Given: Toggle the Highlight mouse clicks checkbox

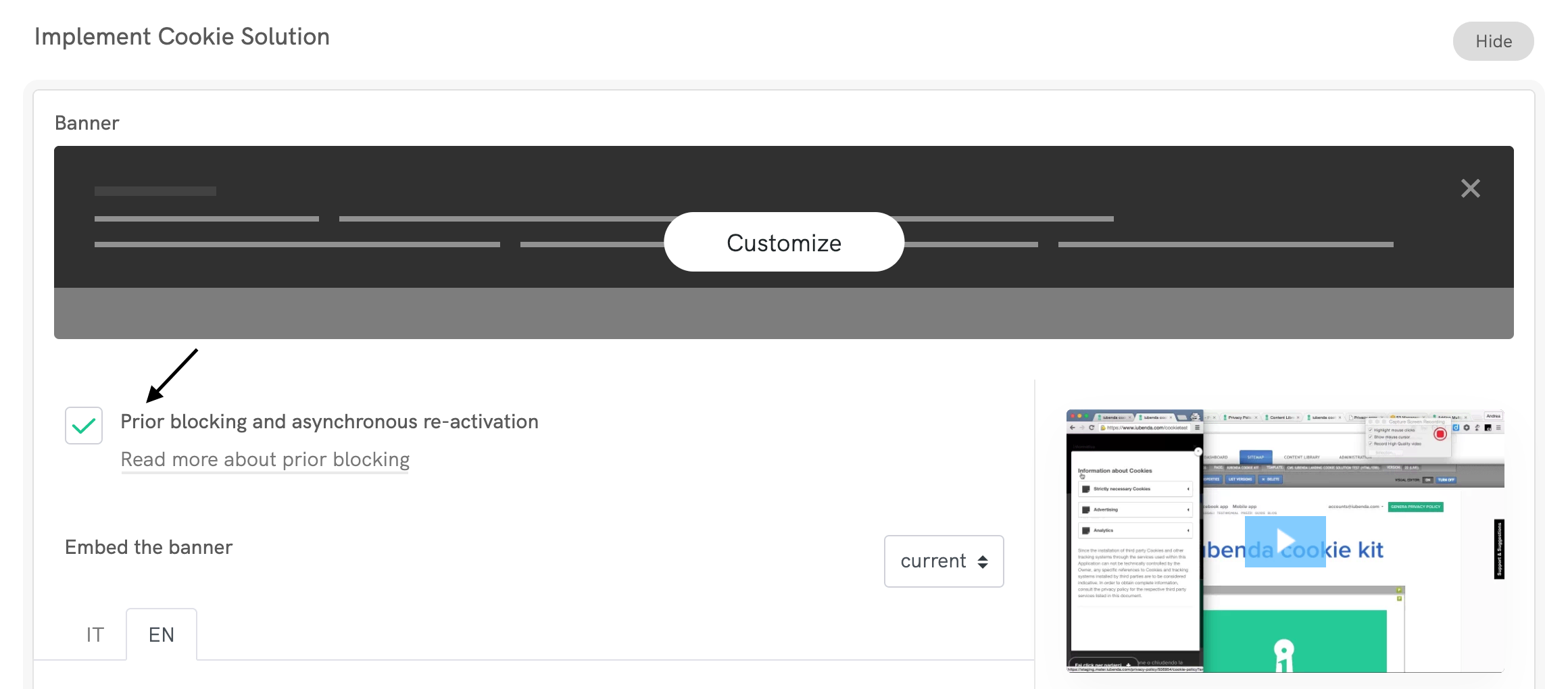Looking at the screenshot, I should tap(1371, 430).
